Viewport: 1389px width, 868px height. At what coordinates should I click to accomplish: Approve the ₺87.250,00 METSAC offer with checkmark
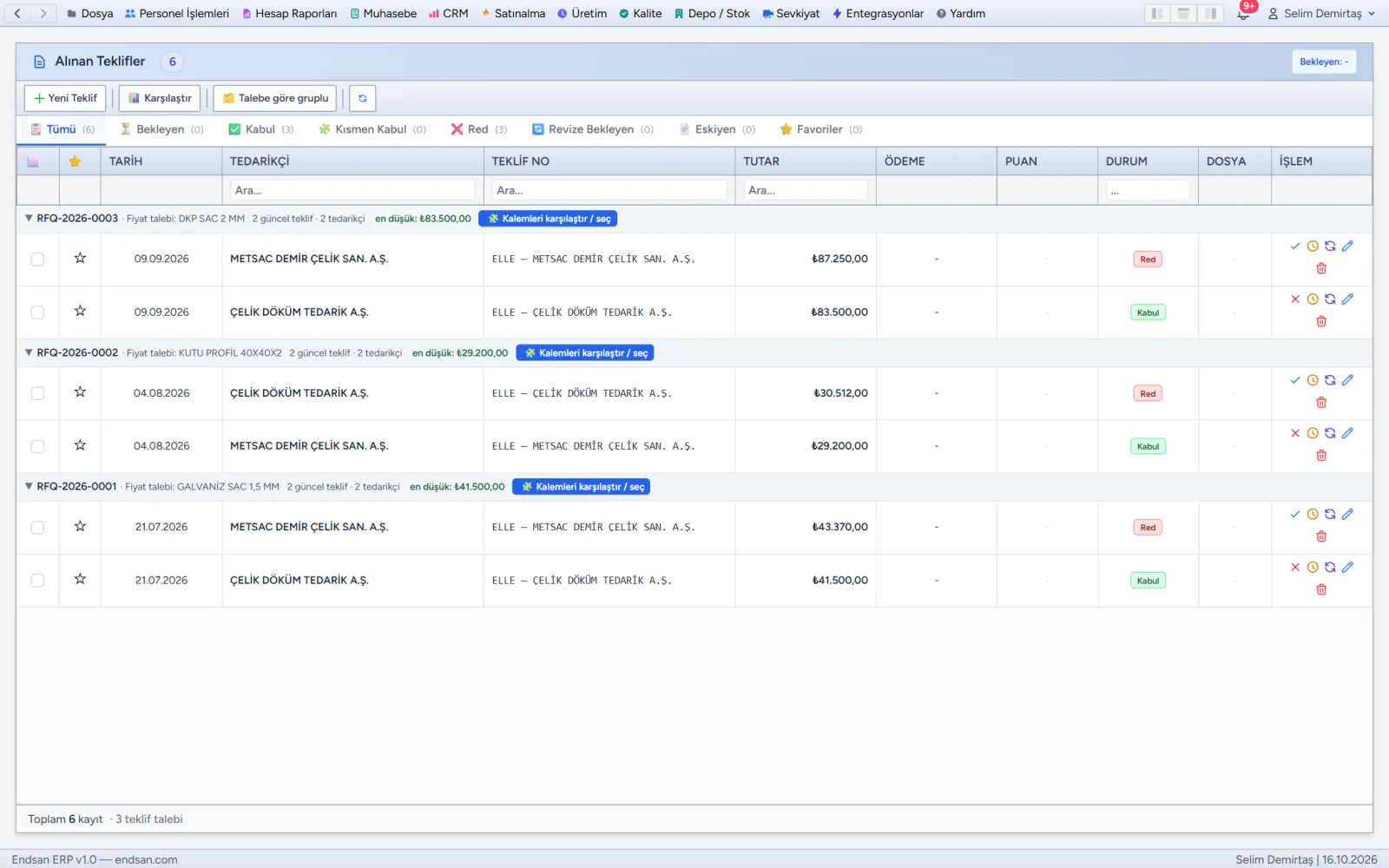(1295, 247)
